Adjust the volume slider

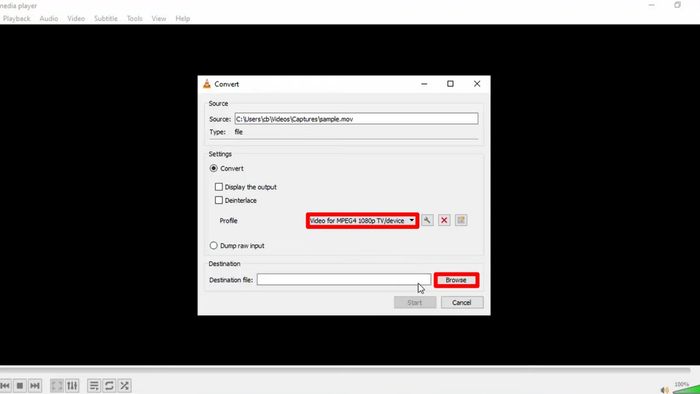click(x=686, y=389)
